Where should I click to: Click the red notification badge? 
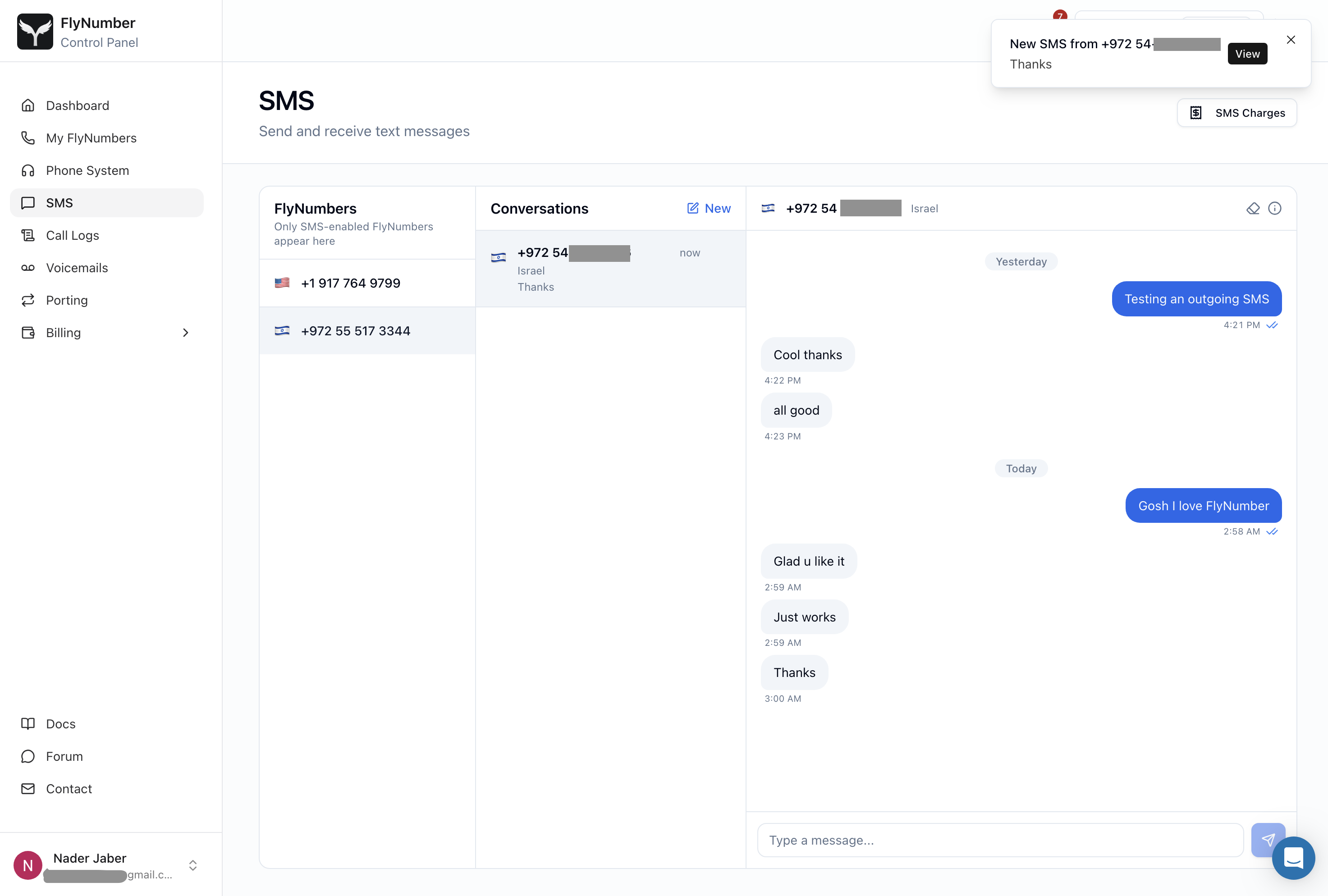1060,15
